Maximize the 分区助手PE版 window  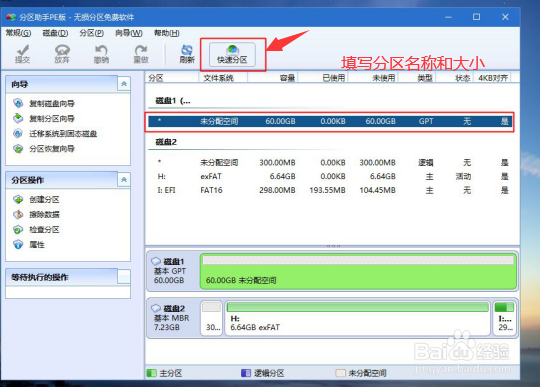click(x=476, y=17)
